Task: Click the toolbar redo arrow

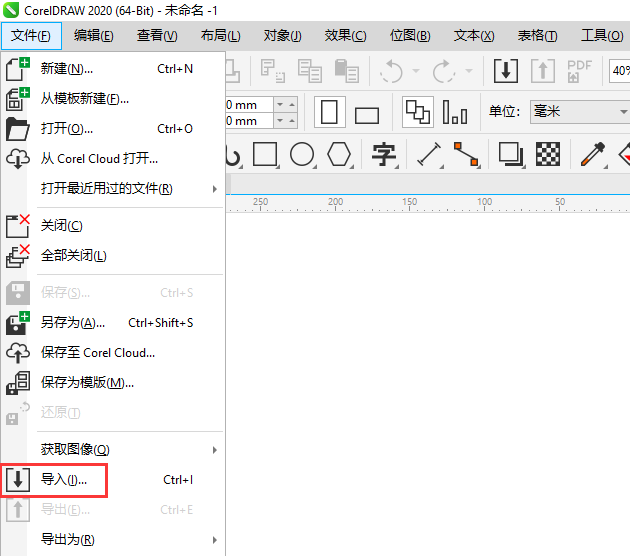Action: coord(444,71)
